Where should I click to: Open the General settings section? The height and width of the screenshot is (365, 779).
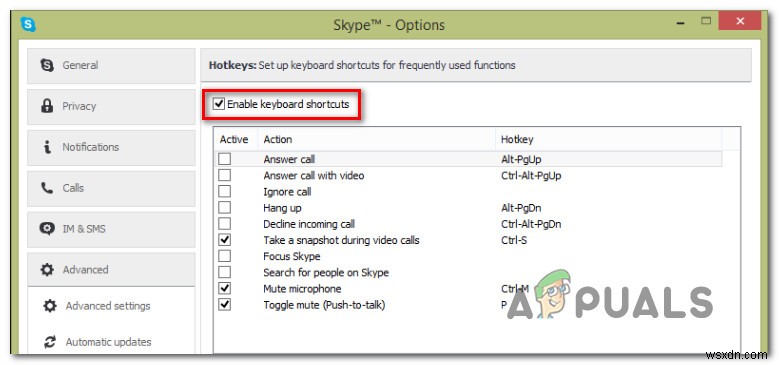pos(111,66)
